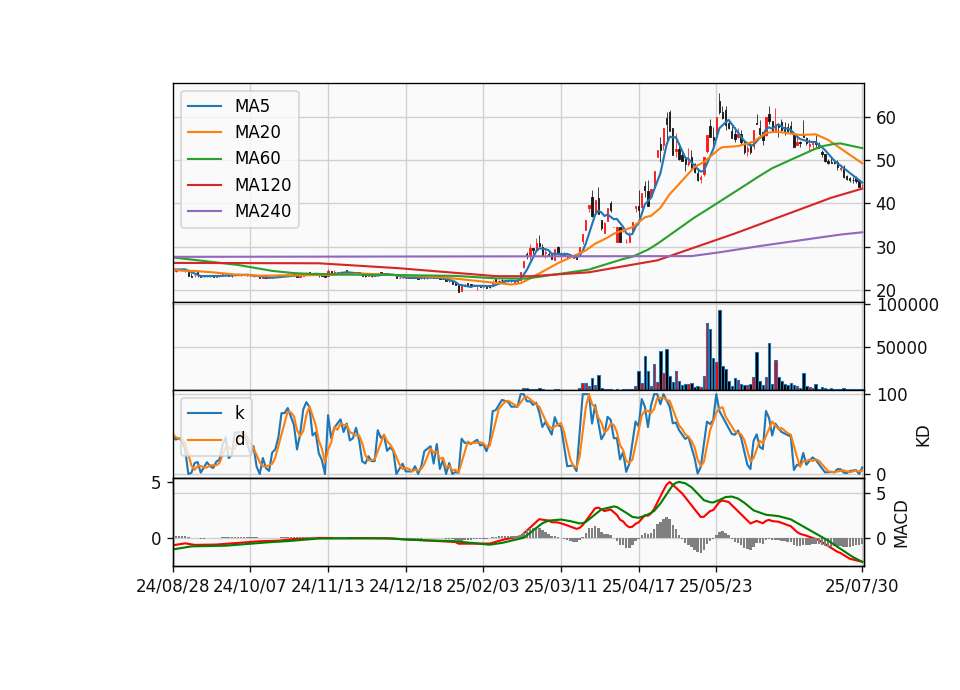The image size is (960, 690).
Task: Click the blue MA5 legend line swatch
Action: pyautogui.click(x=204, y=107)
